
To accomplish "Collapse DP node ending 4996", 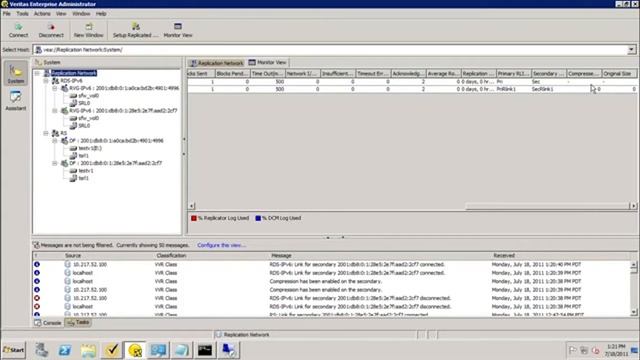I will 55,141.
